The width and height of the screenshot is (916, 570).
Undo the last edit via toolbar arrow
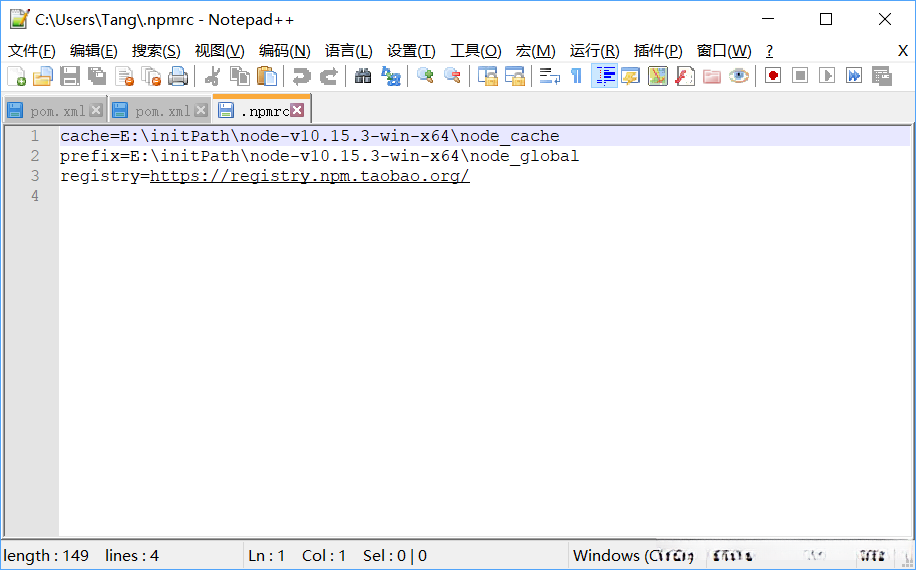pos(301,76)
